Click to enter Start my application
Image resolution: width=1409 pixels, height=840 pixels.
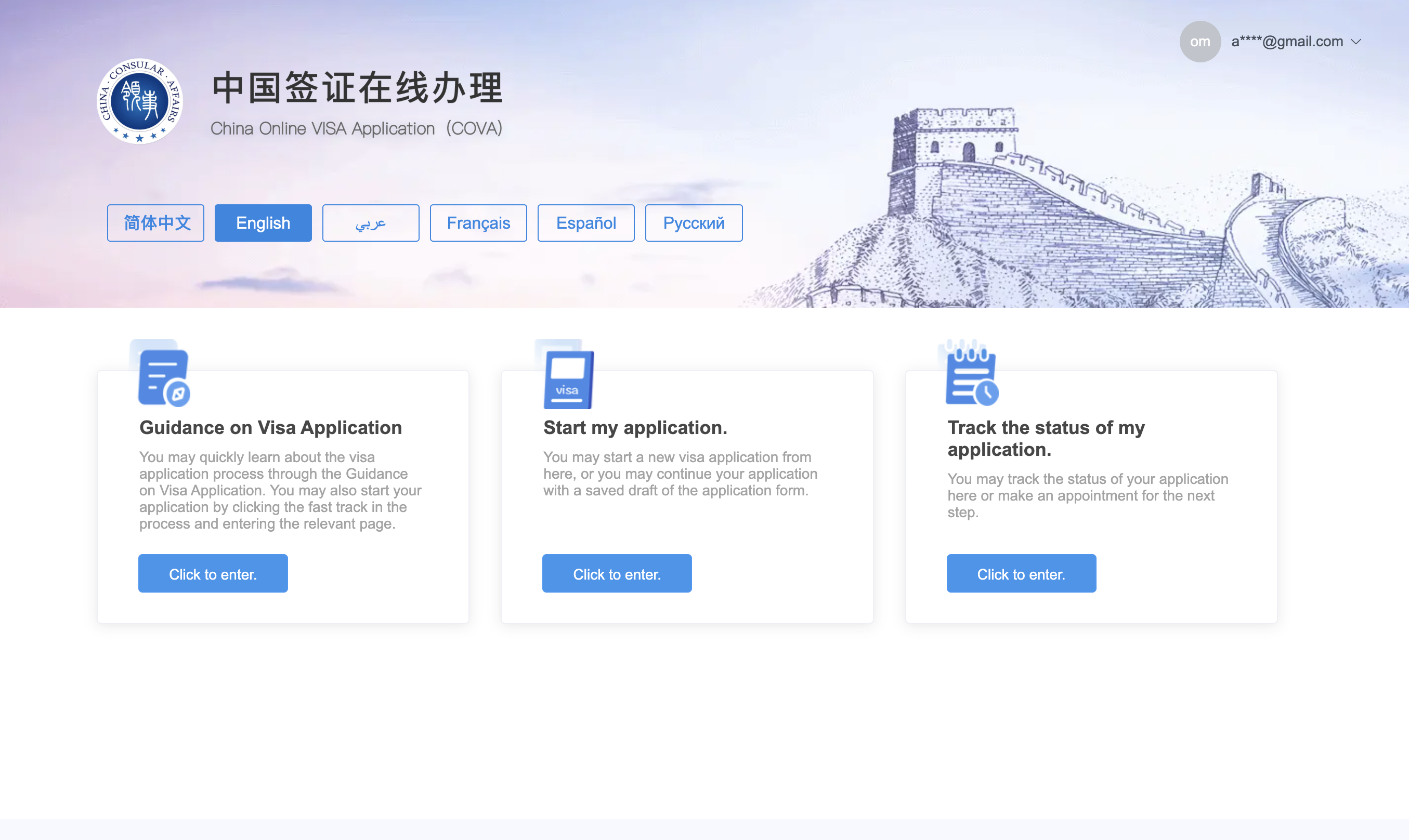[617, 573]
